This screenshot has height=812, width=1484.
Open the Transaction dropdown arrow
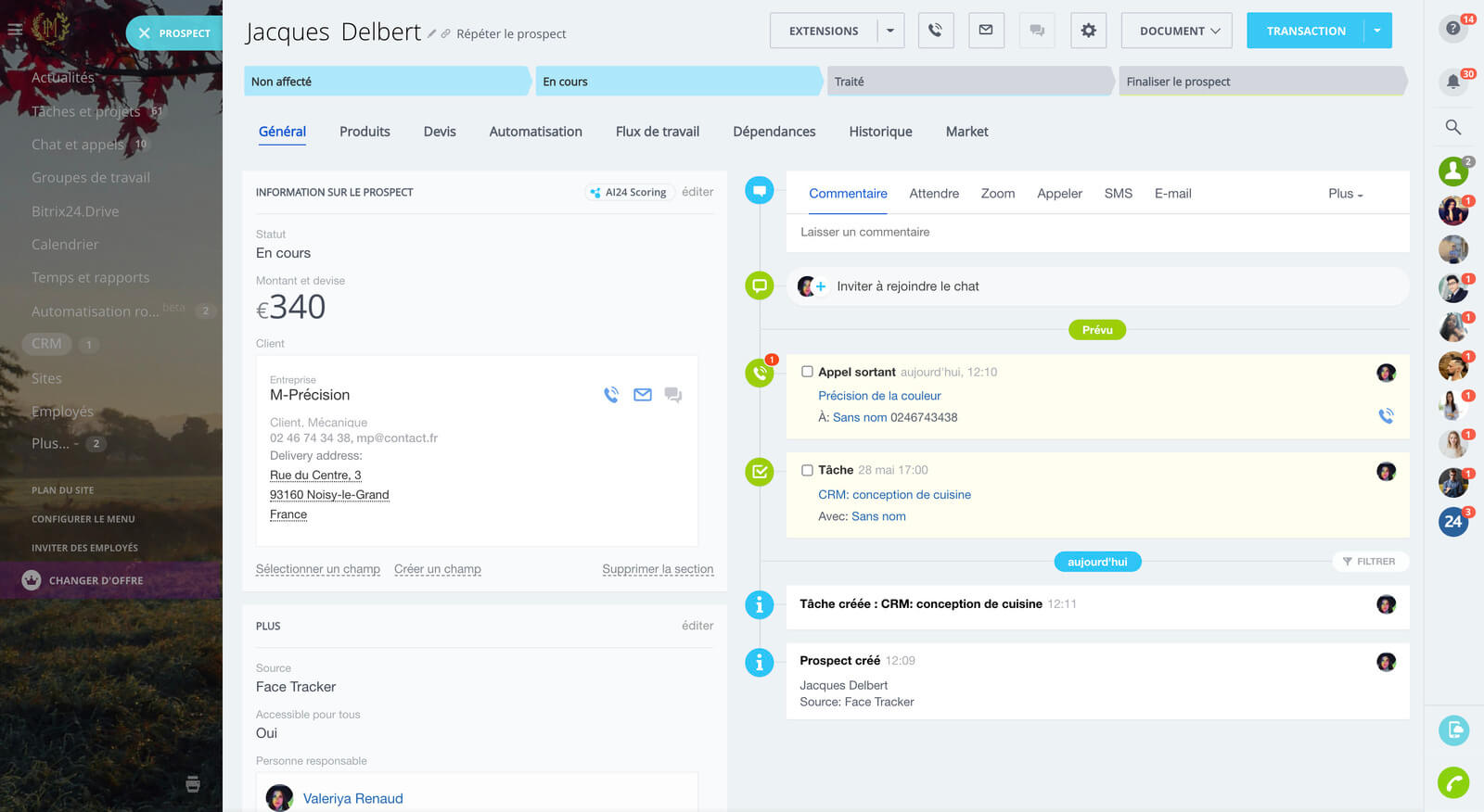[x=1377, y=31]
